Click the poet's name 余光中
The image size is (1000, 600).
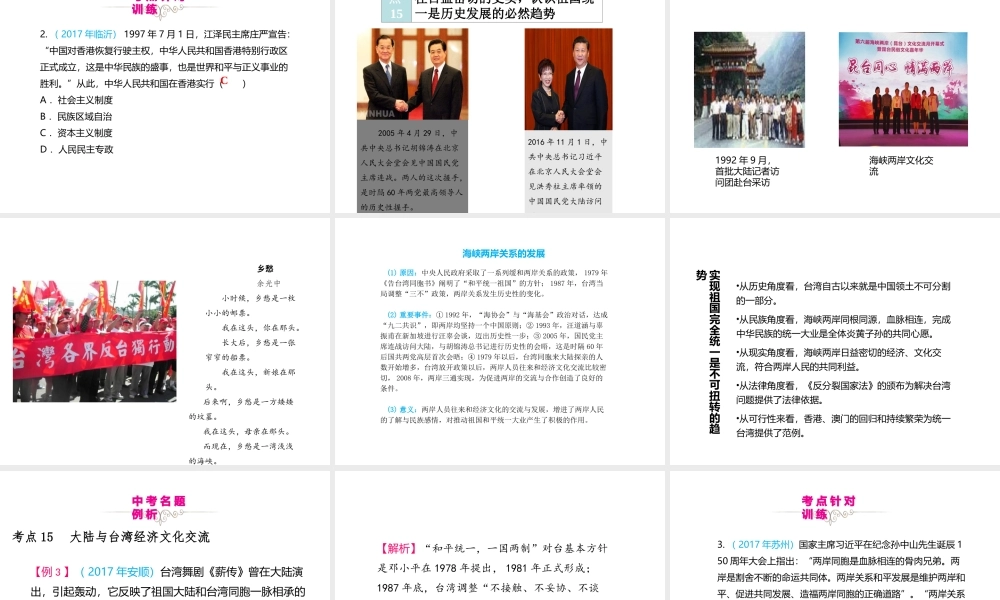click(x=268, y=283)
